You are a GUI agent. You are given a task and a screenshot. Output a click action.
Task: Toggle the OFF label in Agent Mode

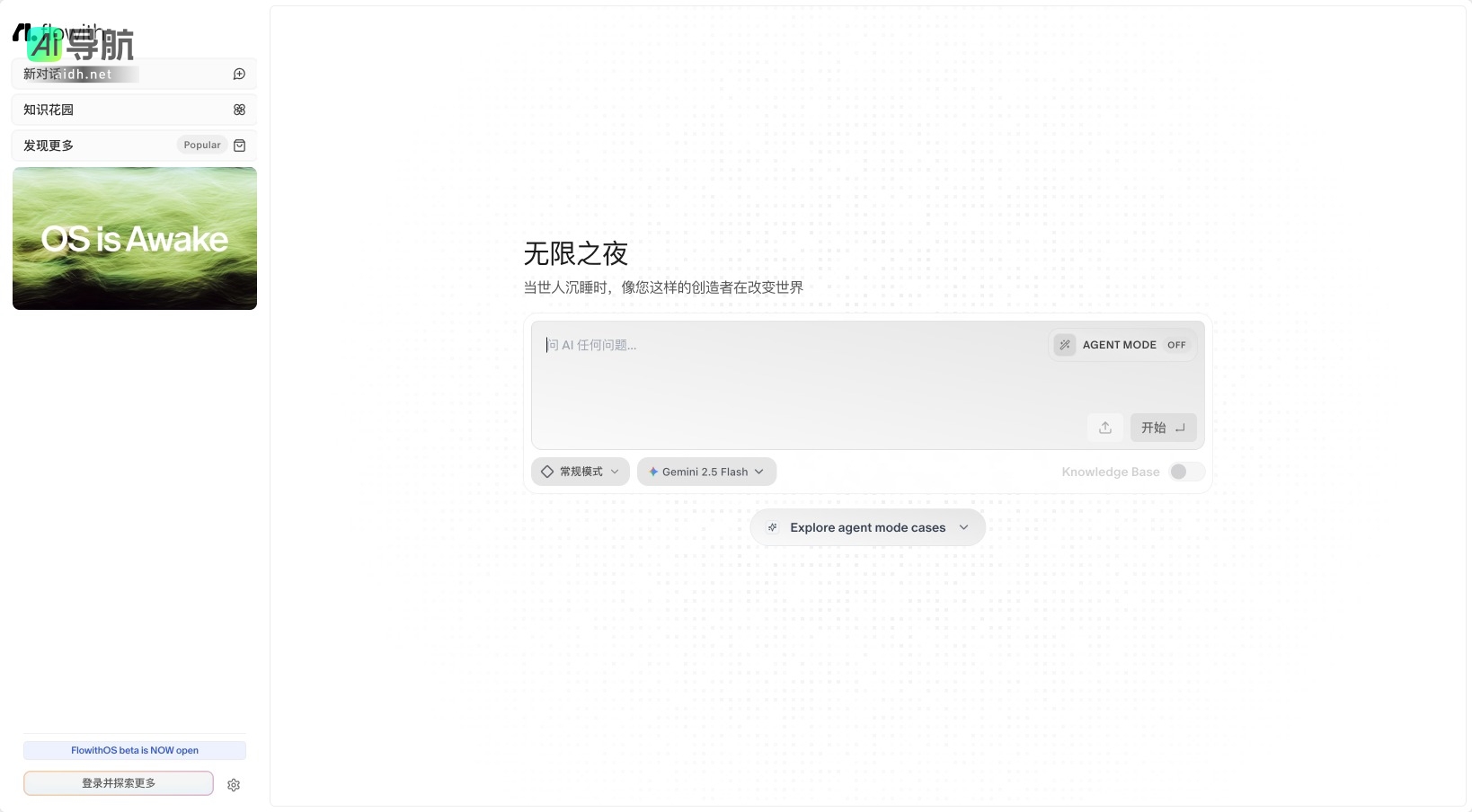(1176, 344)
